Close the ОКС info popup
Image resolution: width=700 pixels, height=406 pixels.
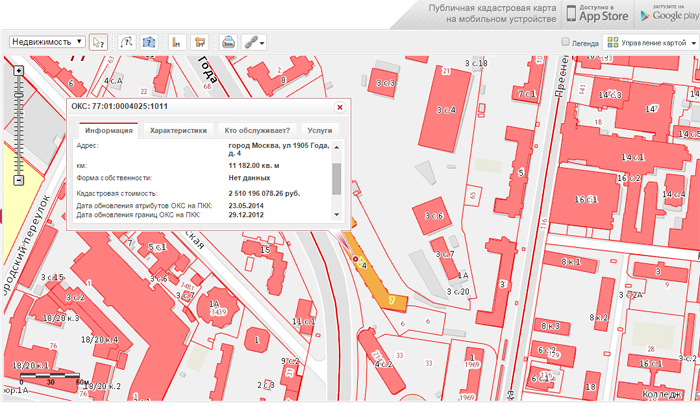click(339, 107)
